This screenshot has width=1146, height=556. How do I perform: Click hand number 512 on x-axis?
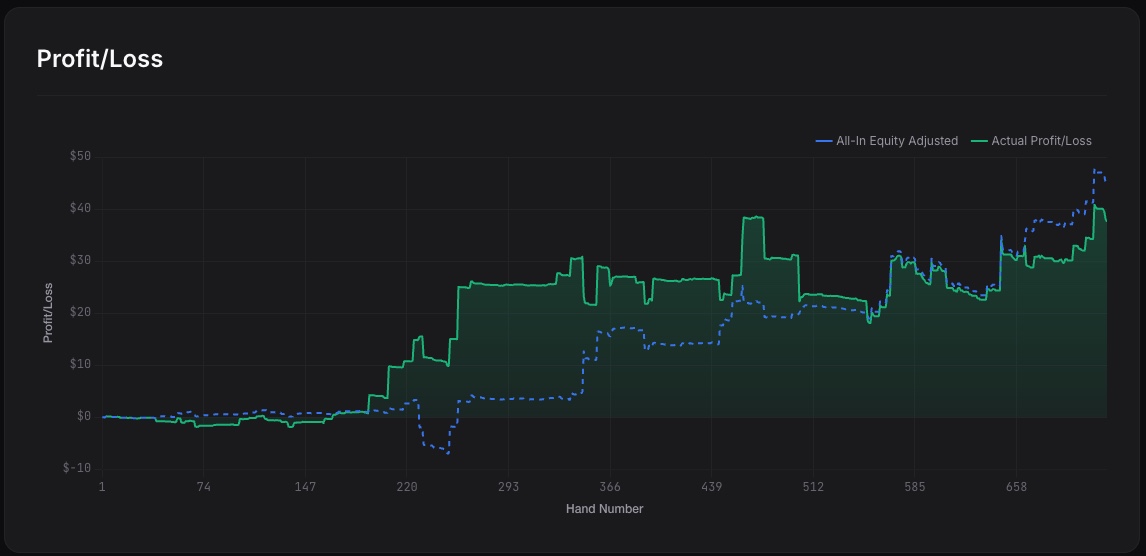813,487
